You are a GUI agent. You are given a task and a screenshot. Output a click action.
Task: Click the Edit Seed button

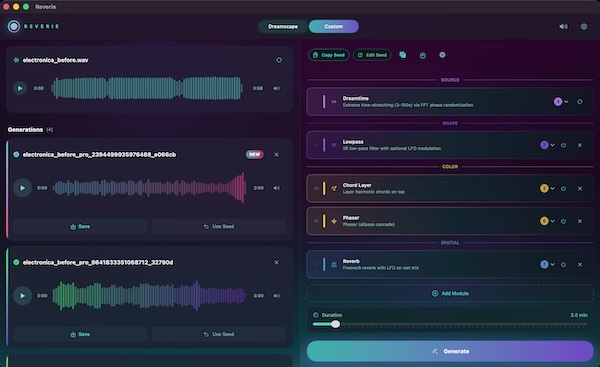pos(372,55)
